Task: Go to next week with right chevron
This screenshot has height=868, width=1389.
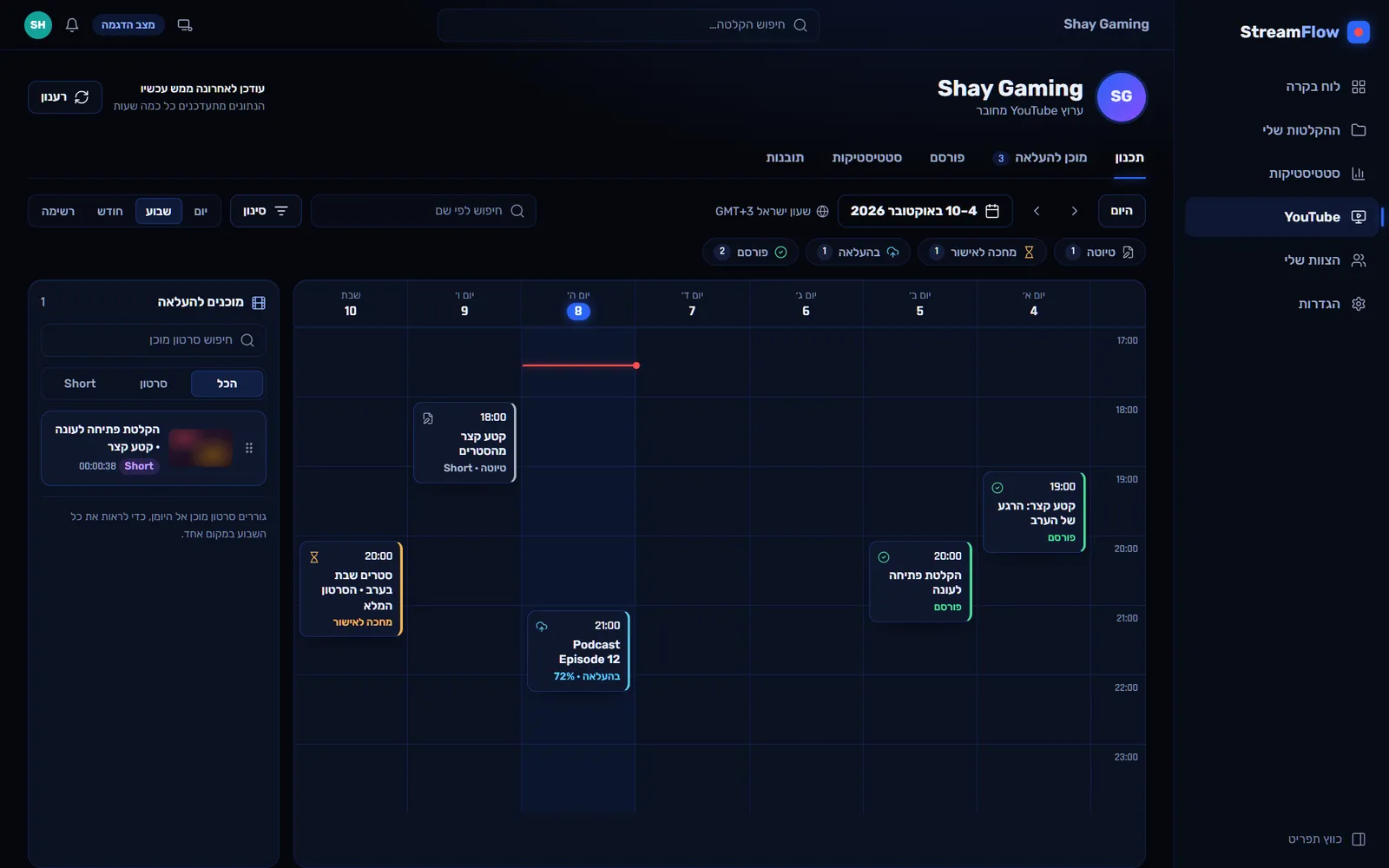Action: point(1074,211)
